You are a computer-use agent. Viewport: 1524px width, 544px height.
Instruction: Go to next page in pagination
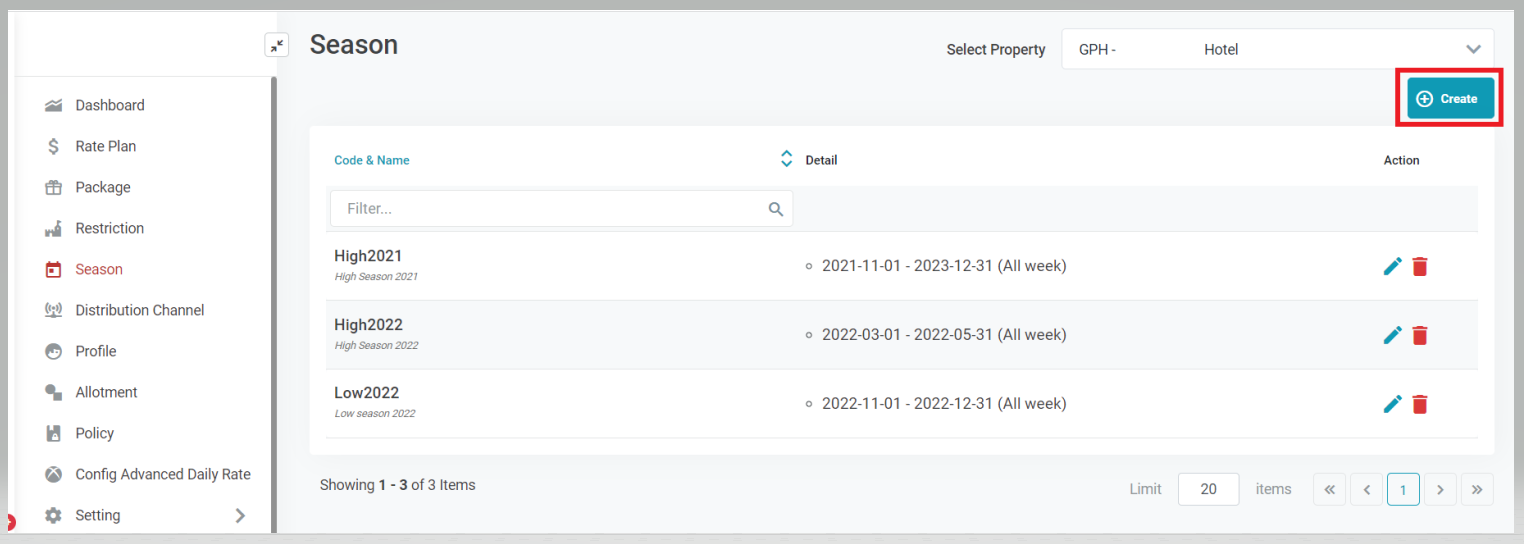[1440, 490]
